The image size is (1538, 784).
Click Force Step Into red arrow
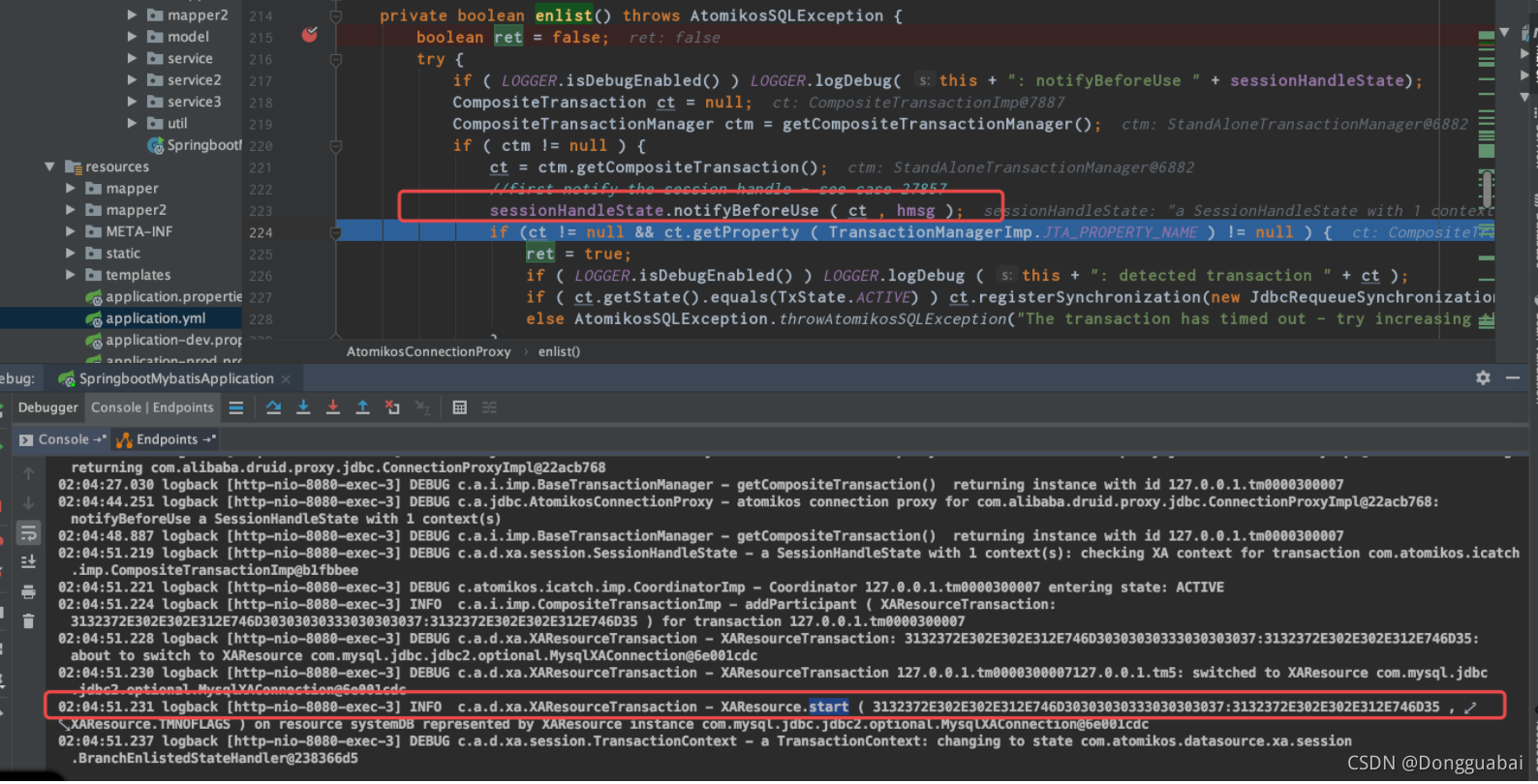[x=333, y=408]
